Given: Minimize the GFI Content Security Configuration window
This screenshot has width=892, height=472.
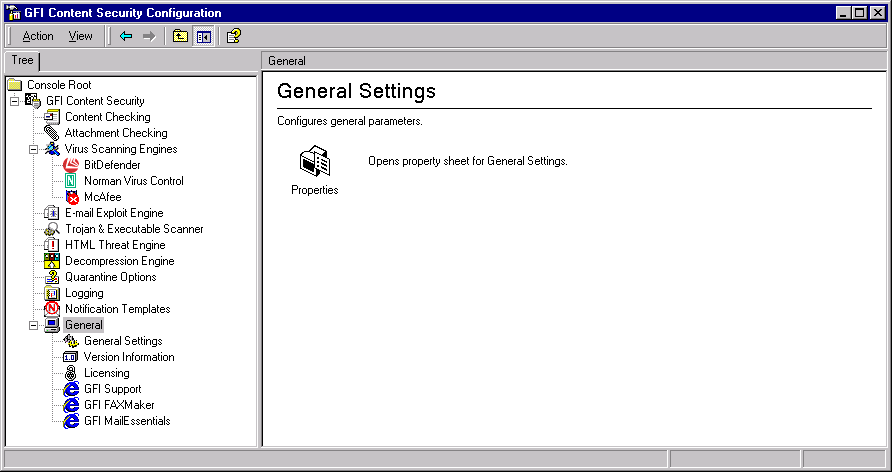Looking at the screenshot, I should click(845, 12).
